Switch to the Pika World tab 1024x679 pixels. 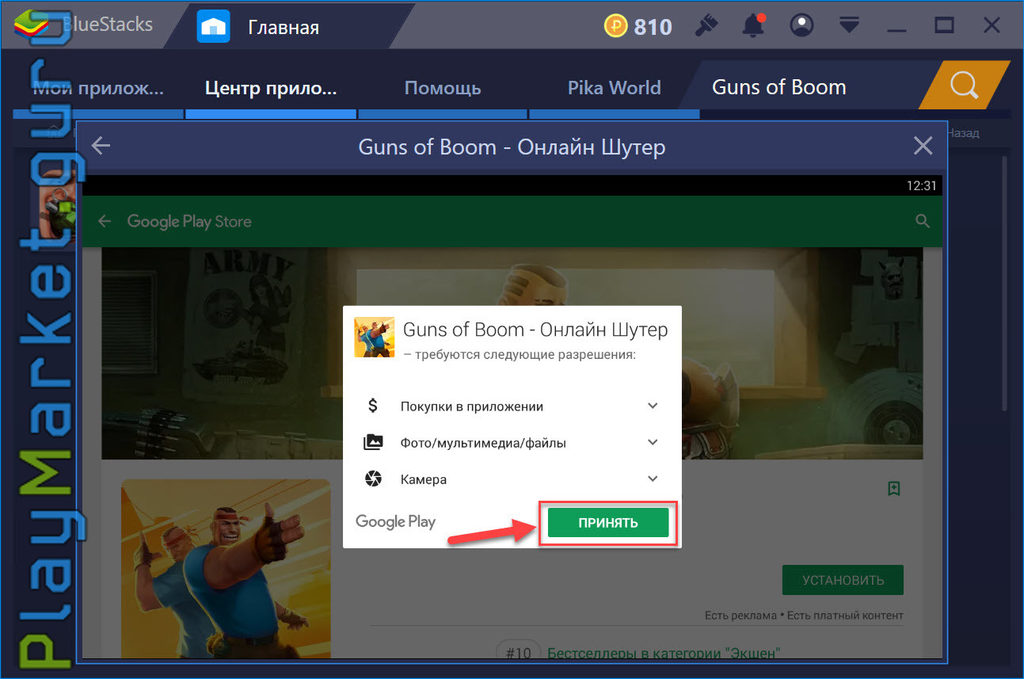point(614,87)
